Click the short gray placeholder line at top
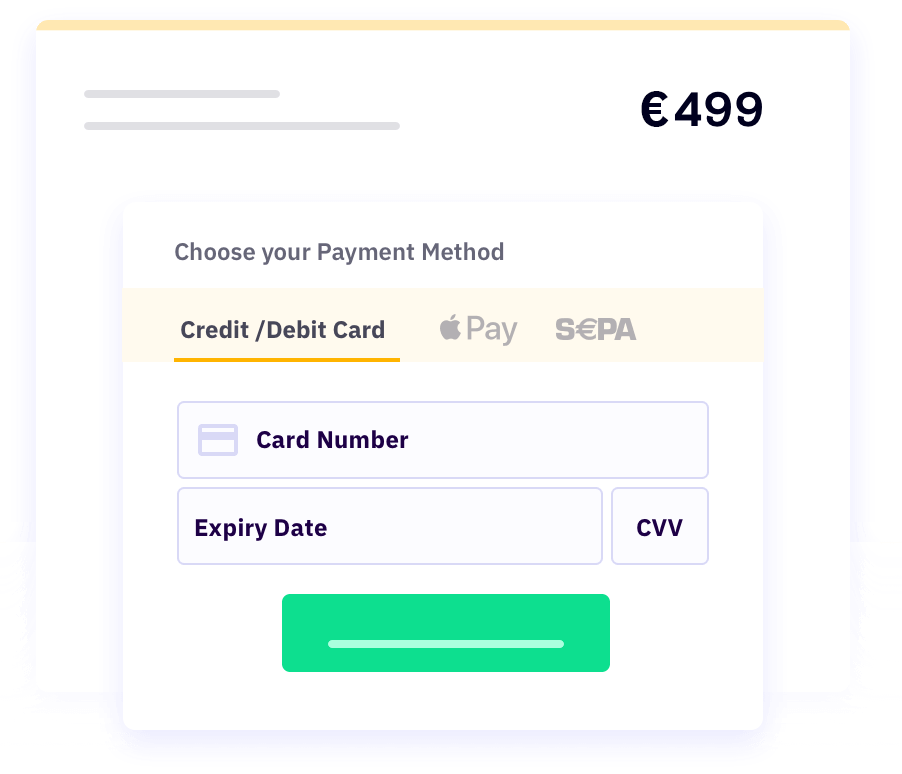 (x=182, y=94)
